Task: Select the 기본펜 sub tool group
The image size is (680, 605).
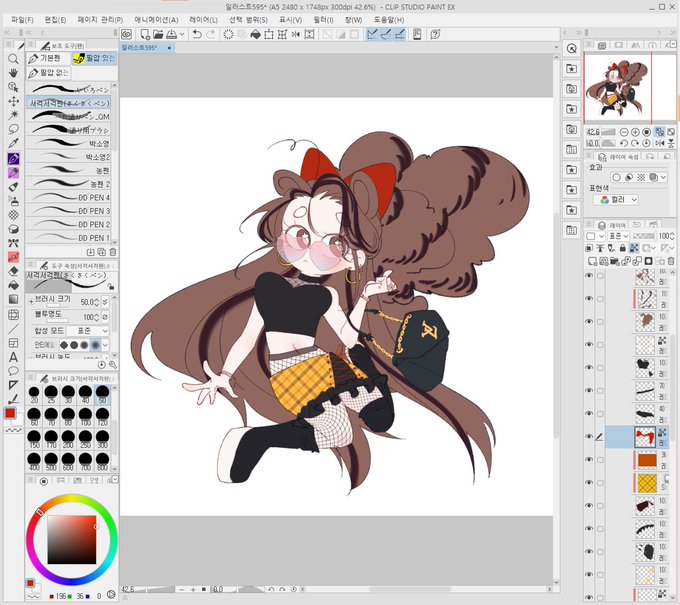Action: tap(48, 58)
